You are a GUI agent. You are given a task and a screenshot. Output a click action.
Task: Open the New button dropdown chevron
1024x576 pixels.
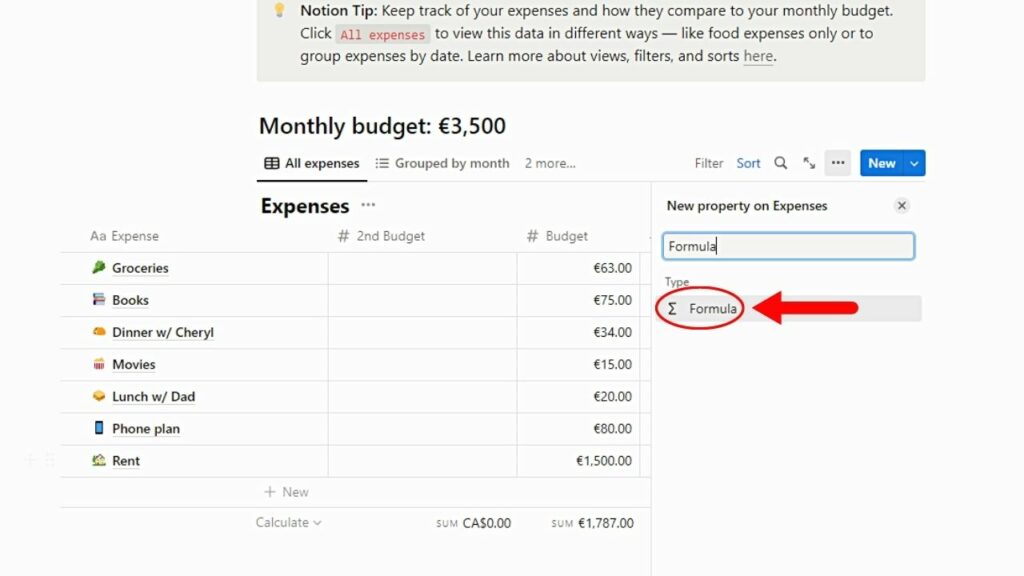coord(911,162)
